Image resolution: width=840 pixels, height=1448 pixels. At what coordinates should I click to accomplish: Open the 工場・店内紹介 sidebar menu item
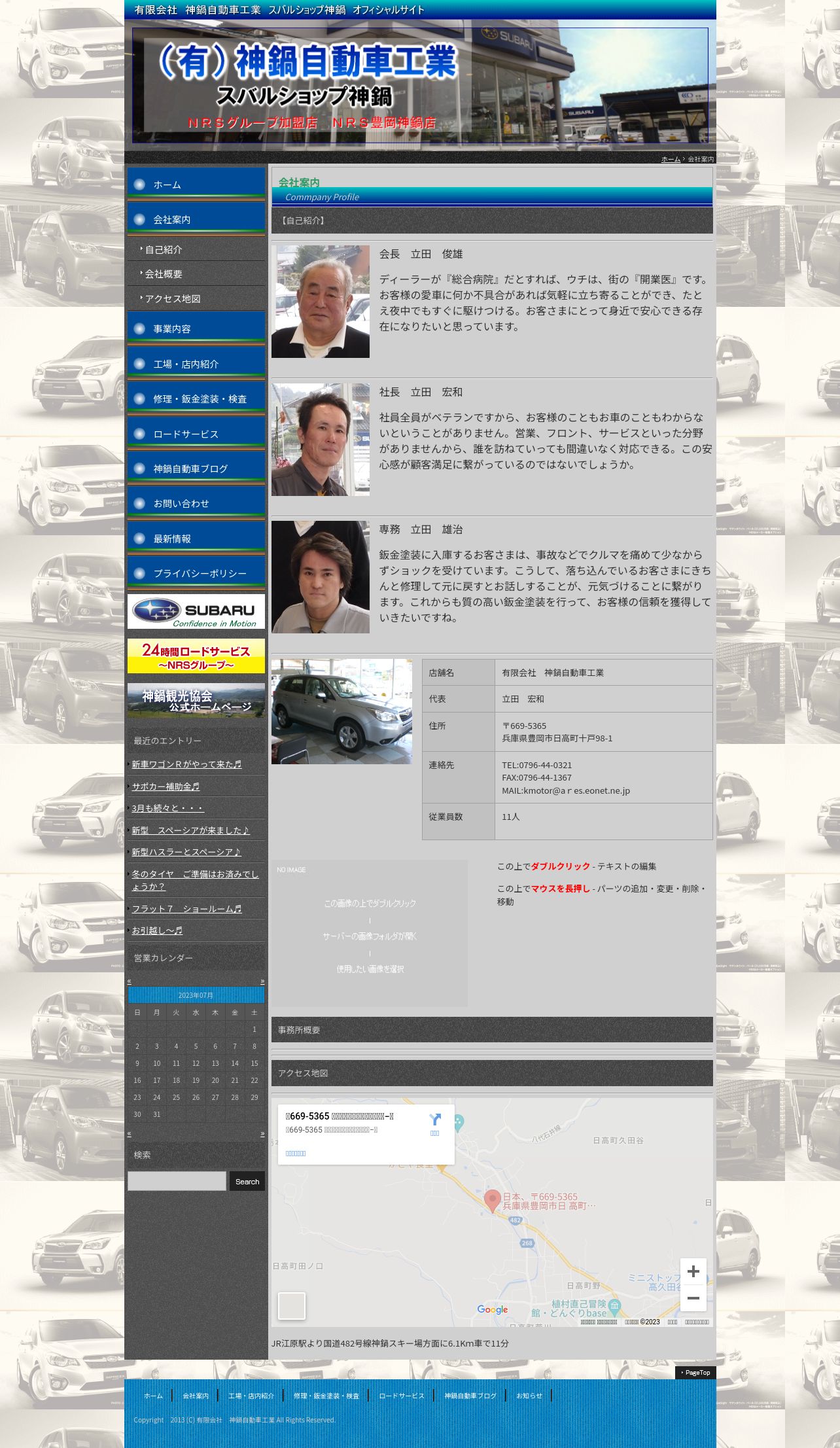196,364
